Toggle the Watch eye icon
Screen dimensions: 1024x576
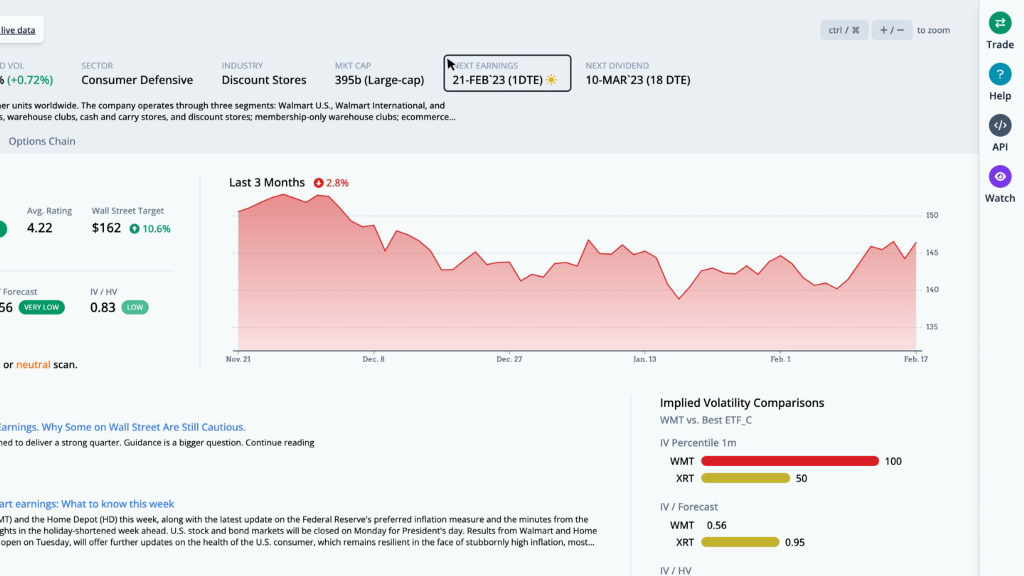(x=1000, y=177)
